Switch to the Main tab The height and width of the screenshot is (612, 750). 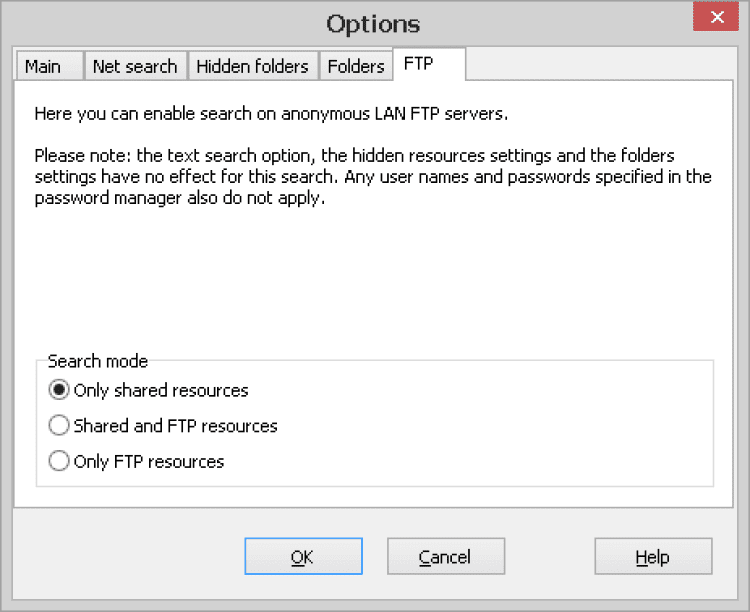pos(43,67)
